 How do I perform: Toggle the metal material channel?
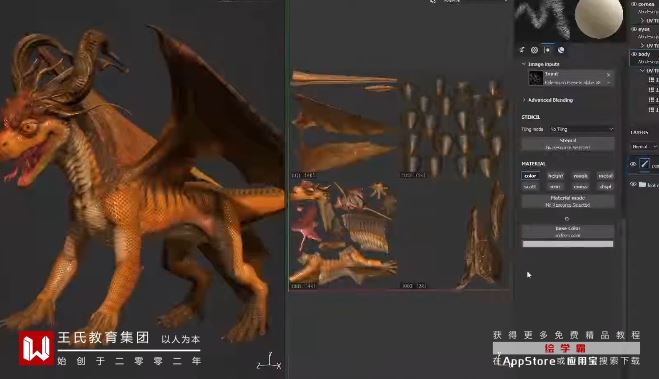pos(606,176)
